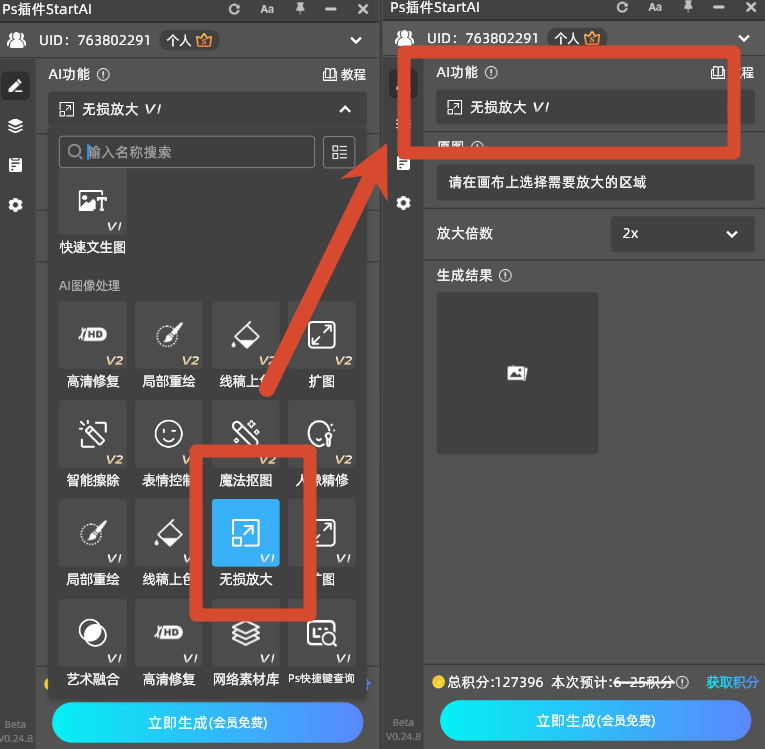
Task: Click Aa font size icon in left panel
Action: pyautogui.click(x=267, y=9)
